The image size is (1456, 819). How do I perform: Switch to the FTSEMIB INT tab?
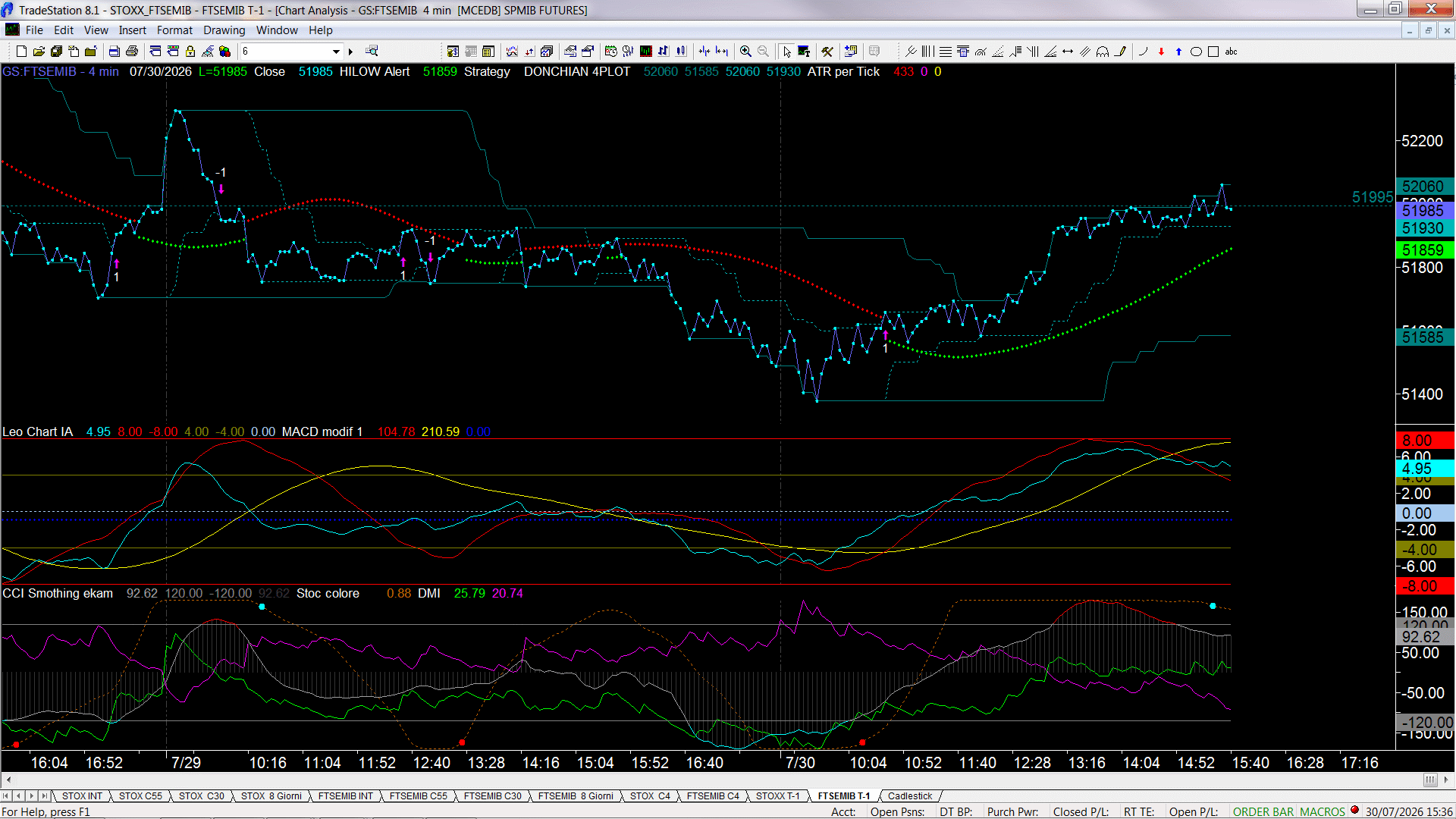346,796
